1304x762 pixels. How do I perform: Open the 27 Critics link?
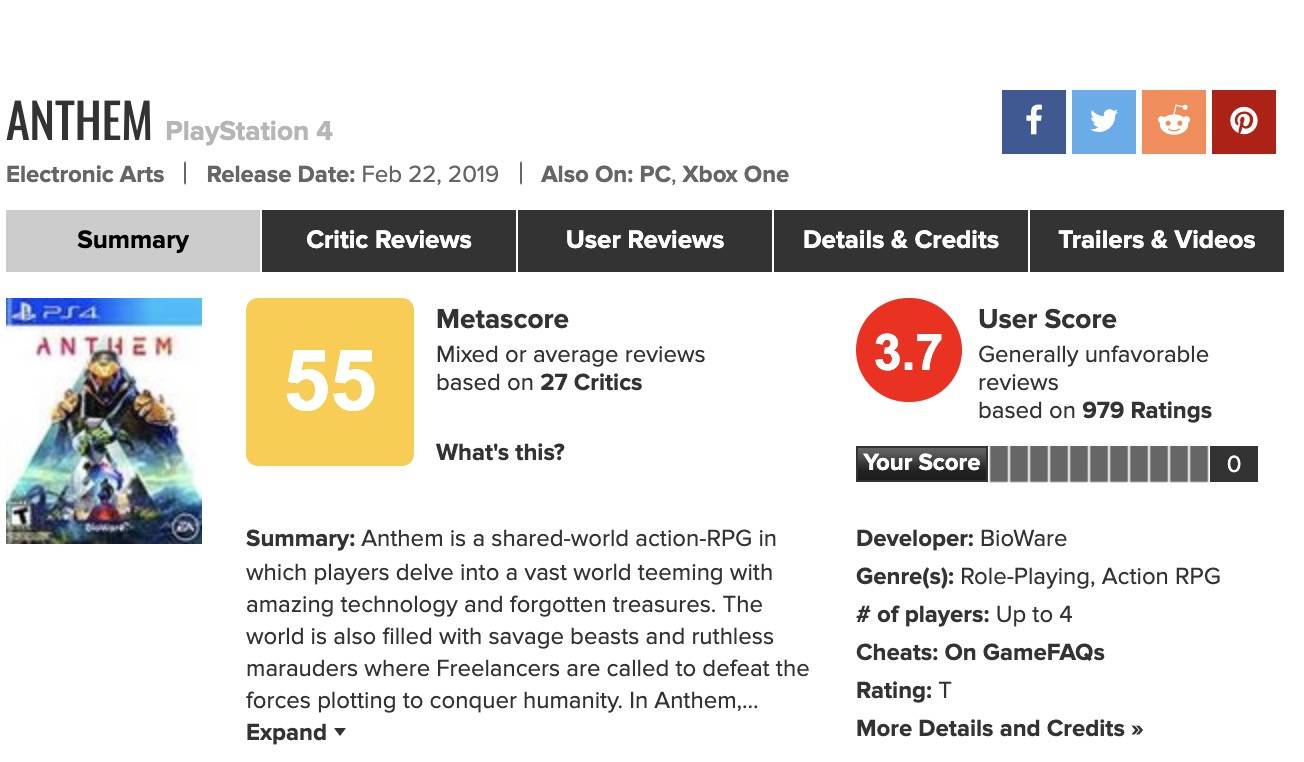pos(591,382)
